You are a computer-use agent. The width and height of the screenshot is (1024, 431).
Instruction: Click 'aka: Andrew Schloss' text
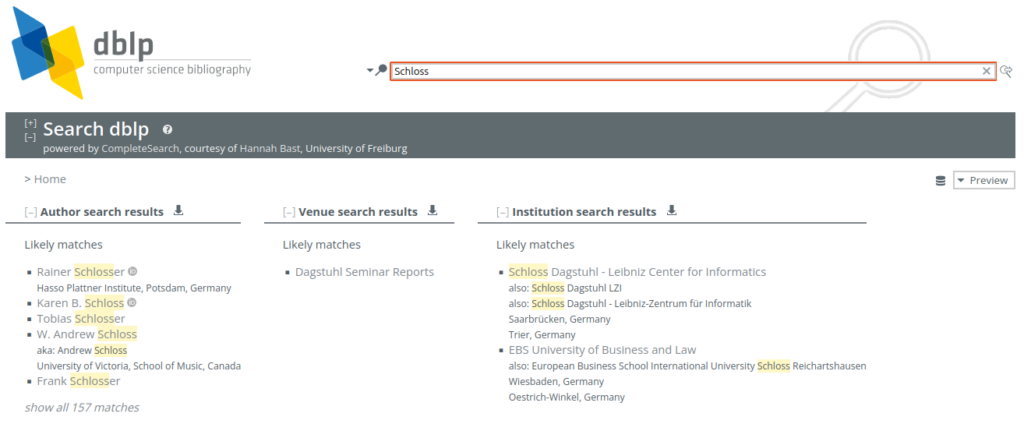click(x=82, y=351)
